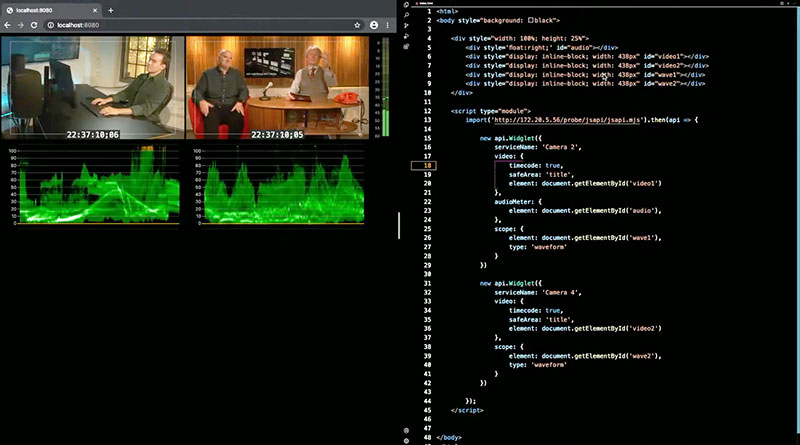Click the left waveform scope display
The width and height of the screenshot is (800, 445).
[92, 187]
